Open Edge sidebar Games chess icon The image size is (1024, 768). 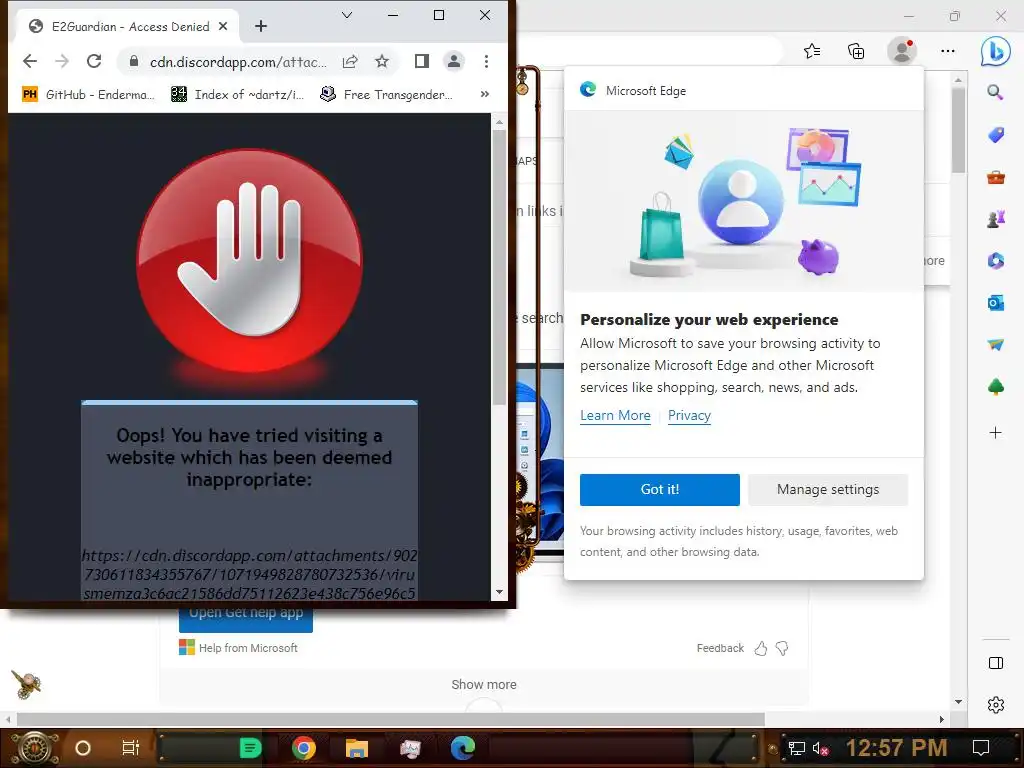tap(995, 219)
